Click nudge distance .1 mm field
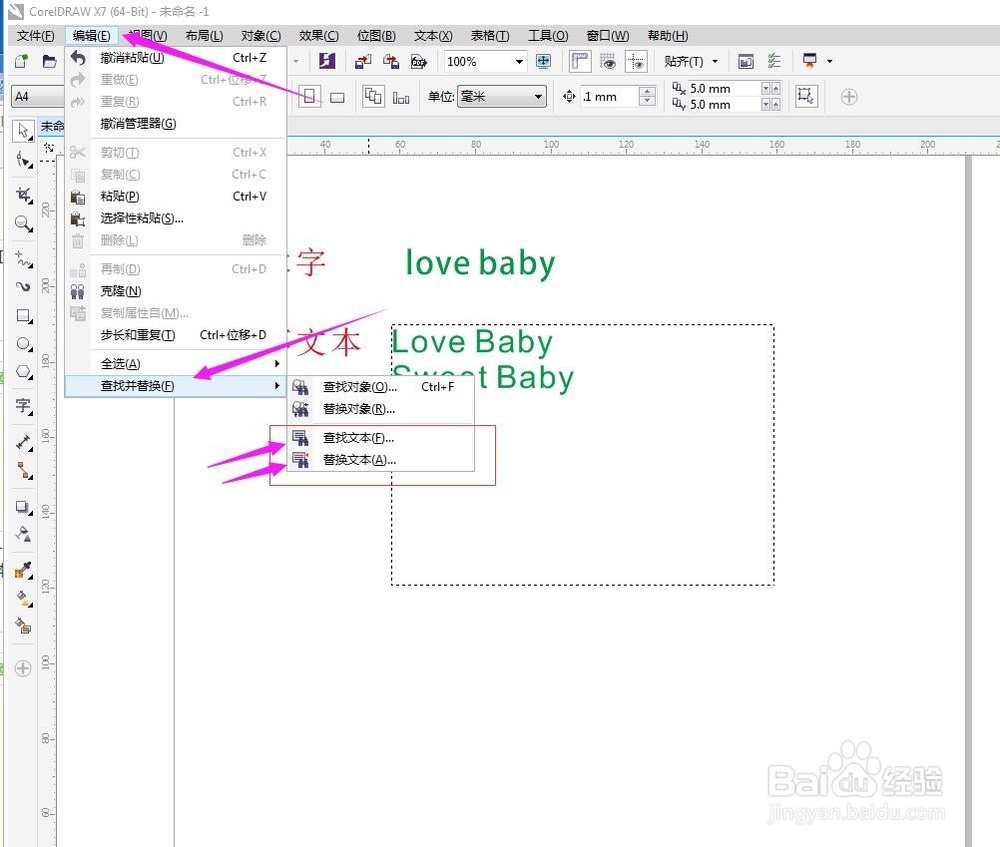This screenshot has height=847, width=1000. pyautogui.click(x=610, y=97)
